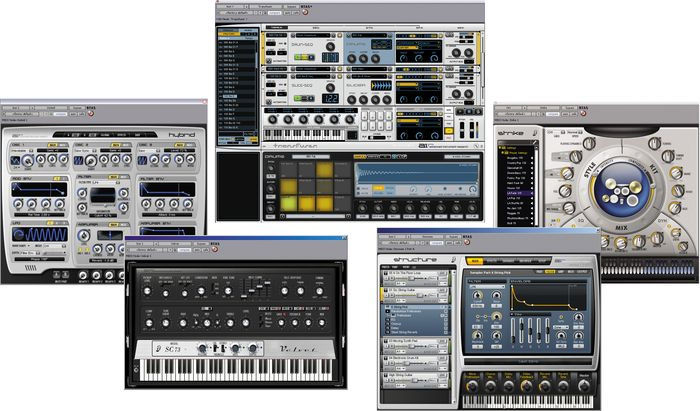Click the Velvet script logo

click(x=296, y=349)
